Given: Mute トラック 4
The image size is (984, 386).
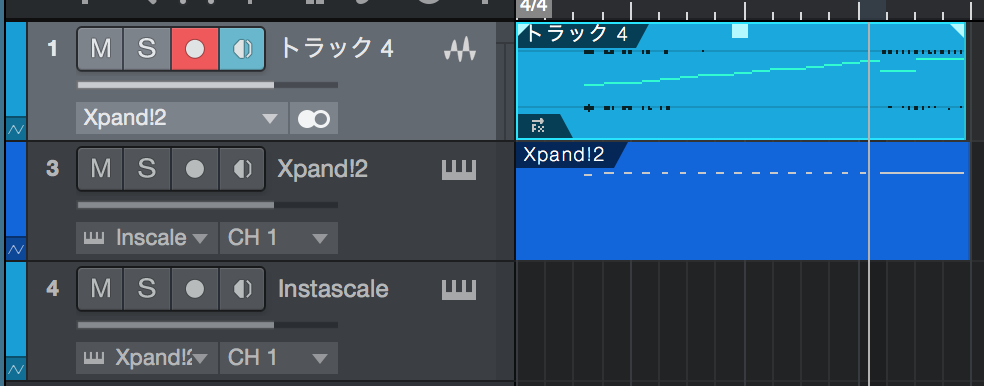Looking at the screenshot, I should click(100, 49).
